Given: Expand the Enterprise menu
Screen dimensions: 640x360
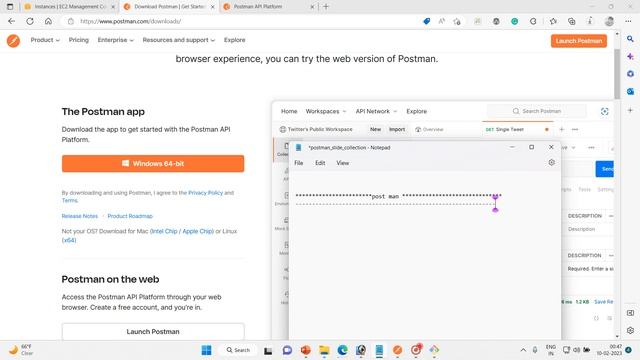Looking at the screenshot, I should coord(115,40).
